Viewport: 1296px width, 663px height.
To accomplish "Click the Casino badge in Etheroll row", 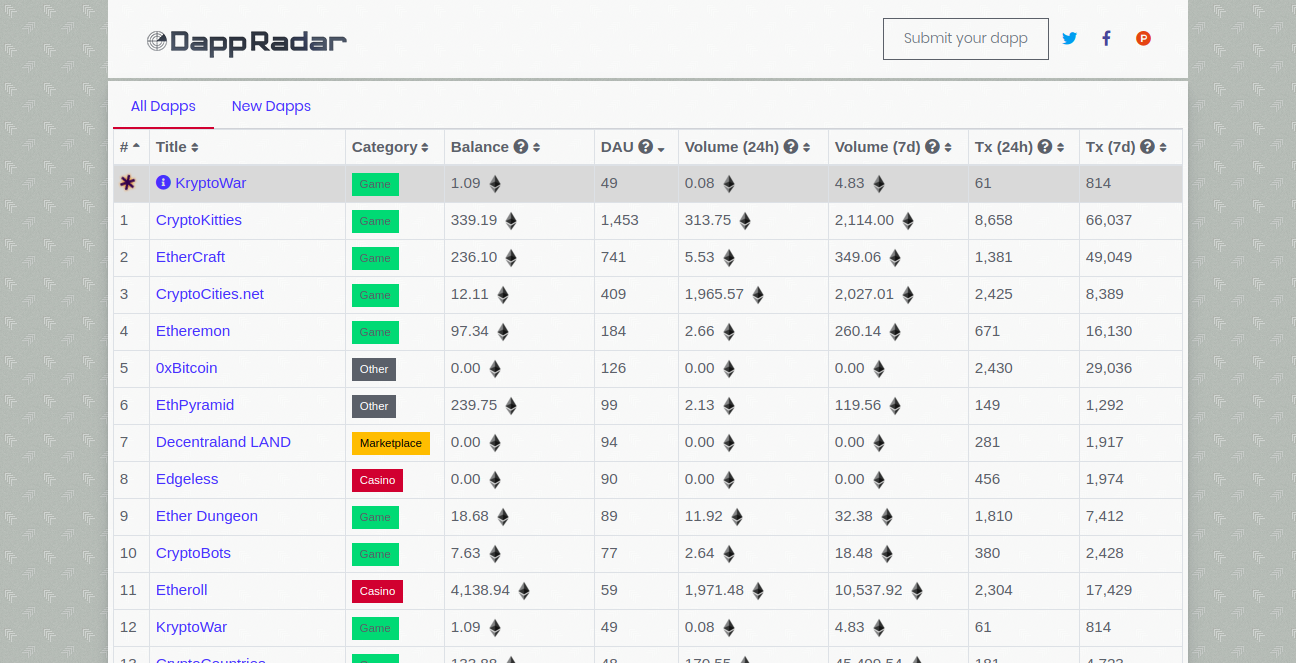I will pos(377,591).
